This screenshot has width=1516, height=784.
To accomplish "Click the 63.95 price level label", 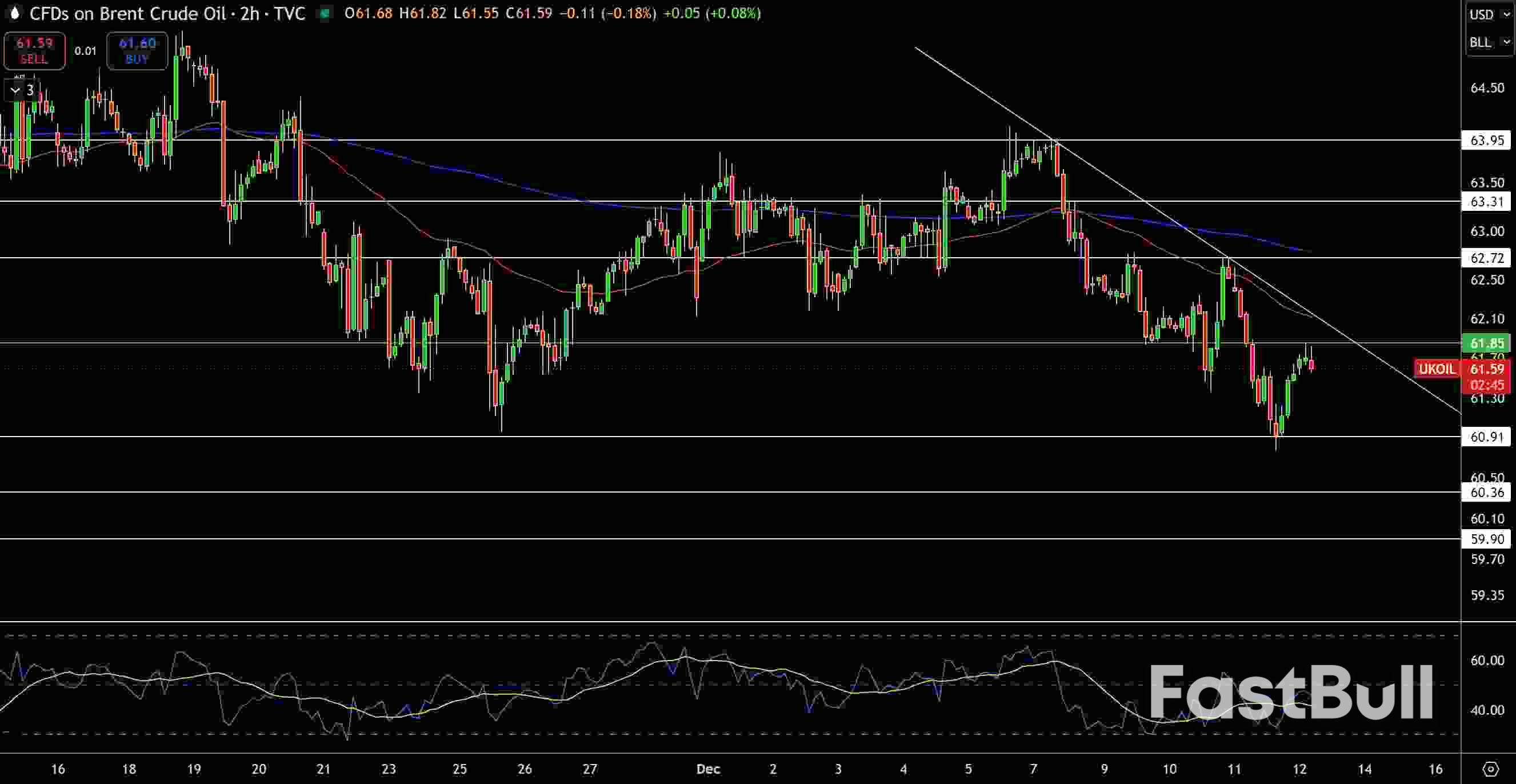I will tap(1488, 141).
